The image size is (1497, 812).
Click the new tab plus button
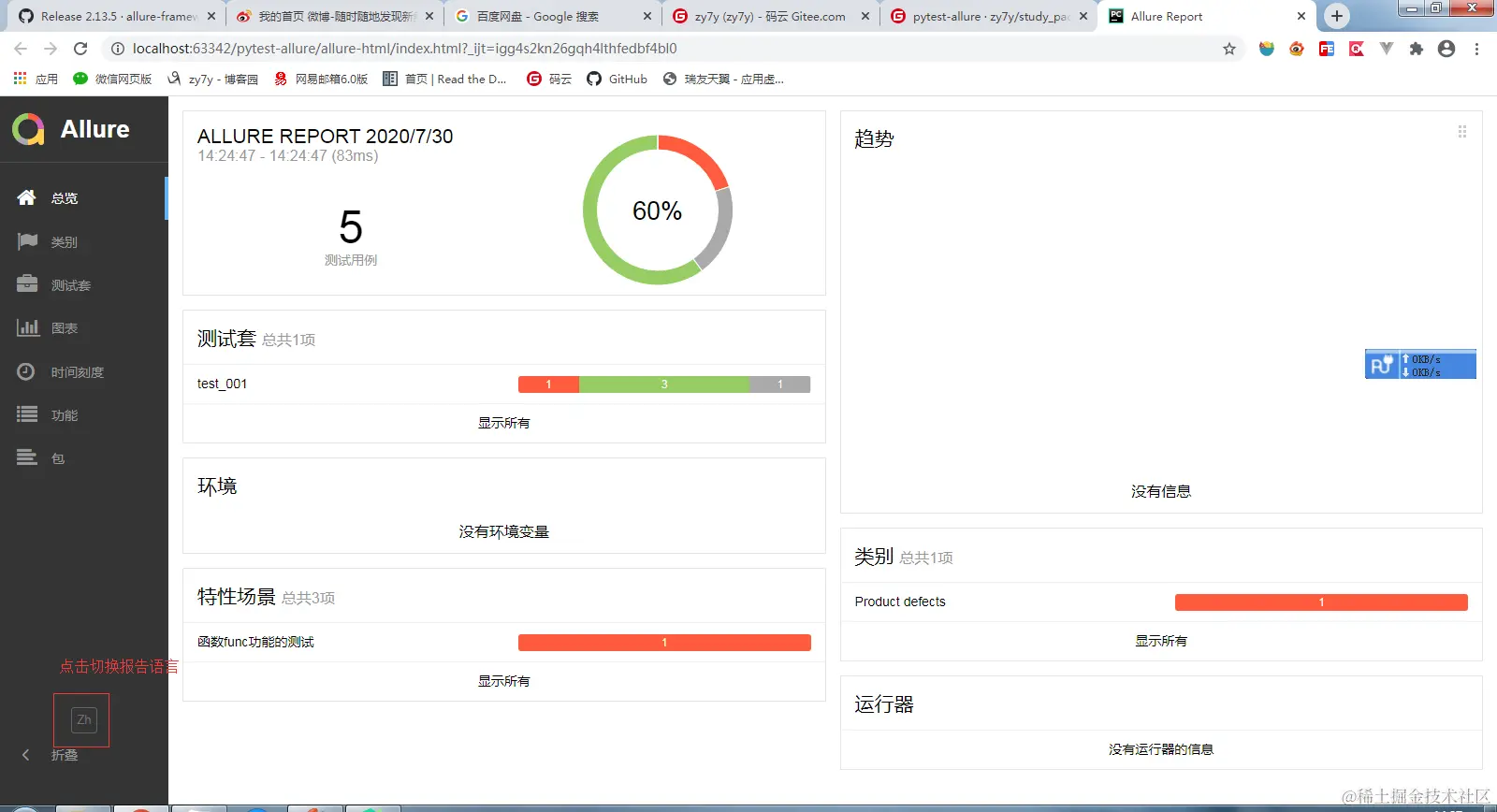click(1337, 16)
